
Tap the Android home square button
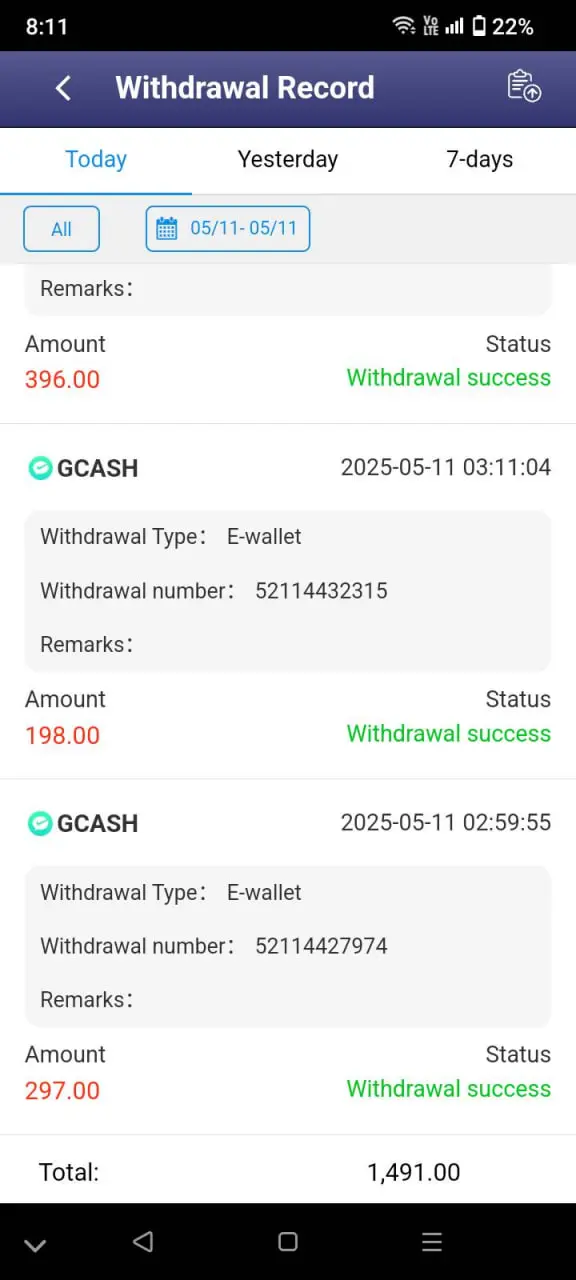coord(288,1241)
